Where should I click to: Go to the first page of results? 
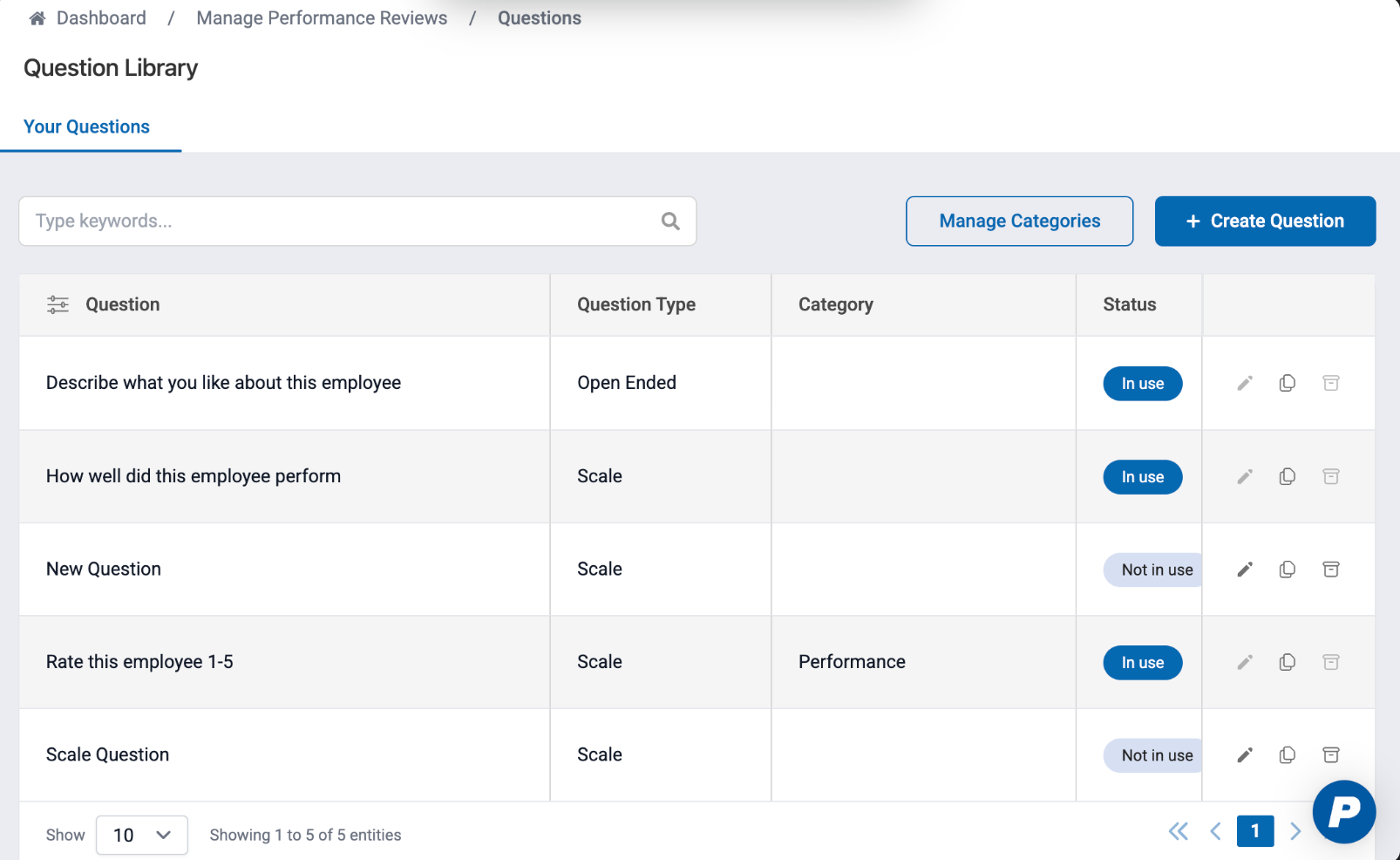[x=1178, y=831]
